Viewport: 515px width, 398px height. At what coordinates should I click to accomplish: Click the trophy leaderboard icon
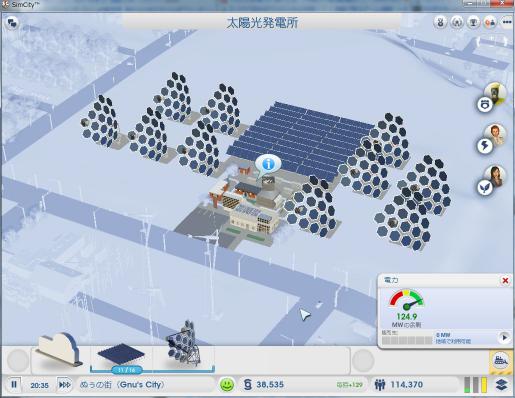[473, 22]
